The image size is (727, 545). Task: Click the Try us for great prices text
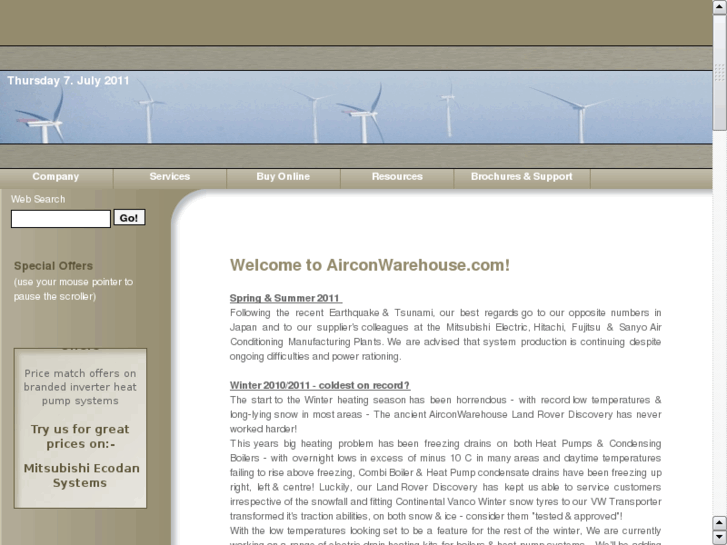[x=80, y=436]
